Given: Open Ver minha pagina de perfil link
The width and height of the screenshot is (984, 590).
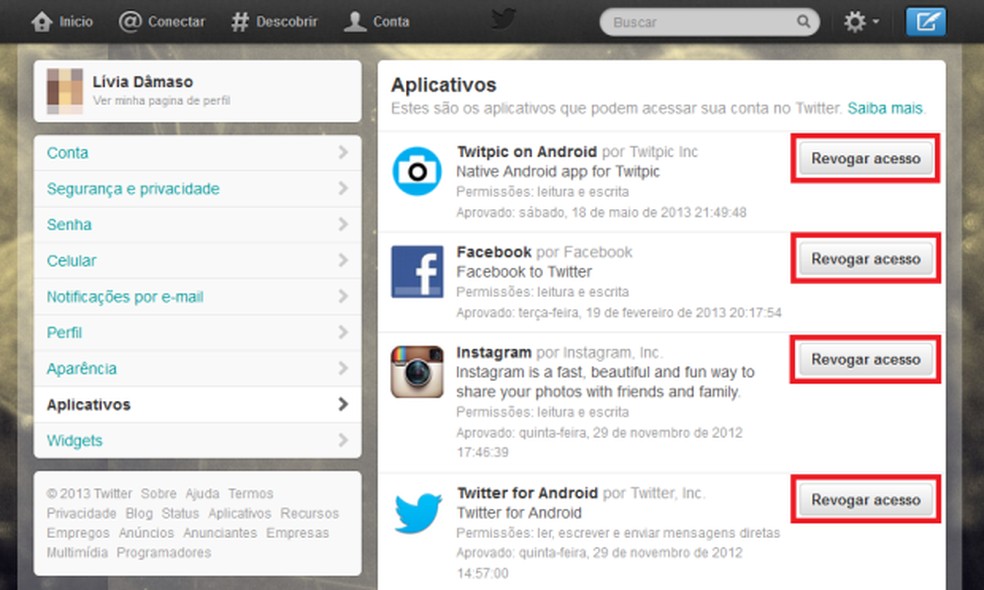Looking at the screenshot, I should (161, 100).
